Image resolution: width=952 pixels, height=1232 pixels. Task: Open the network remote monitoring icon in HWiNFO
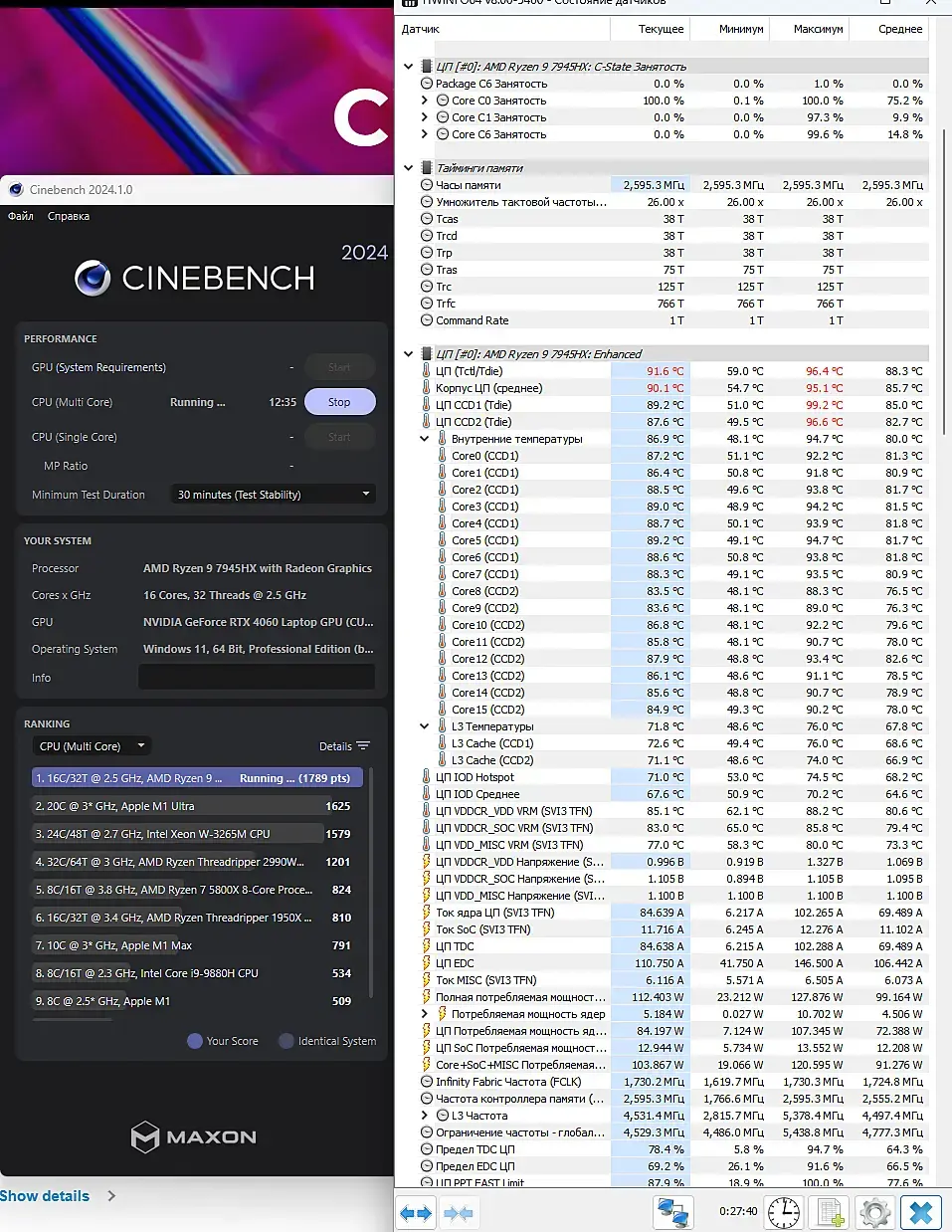(673, 1212)
